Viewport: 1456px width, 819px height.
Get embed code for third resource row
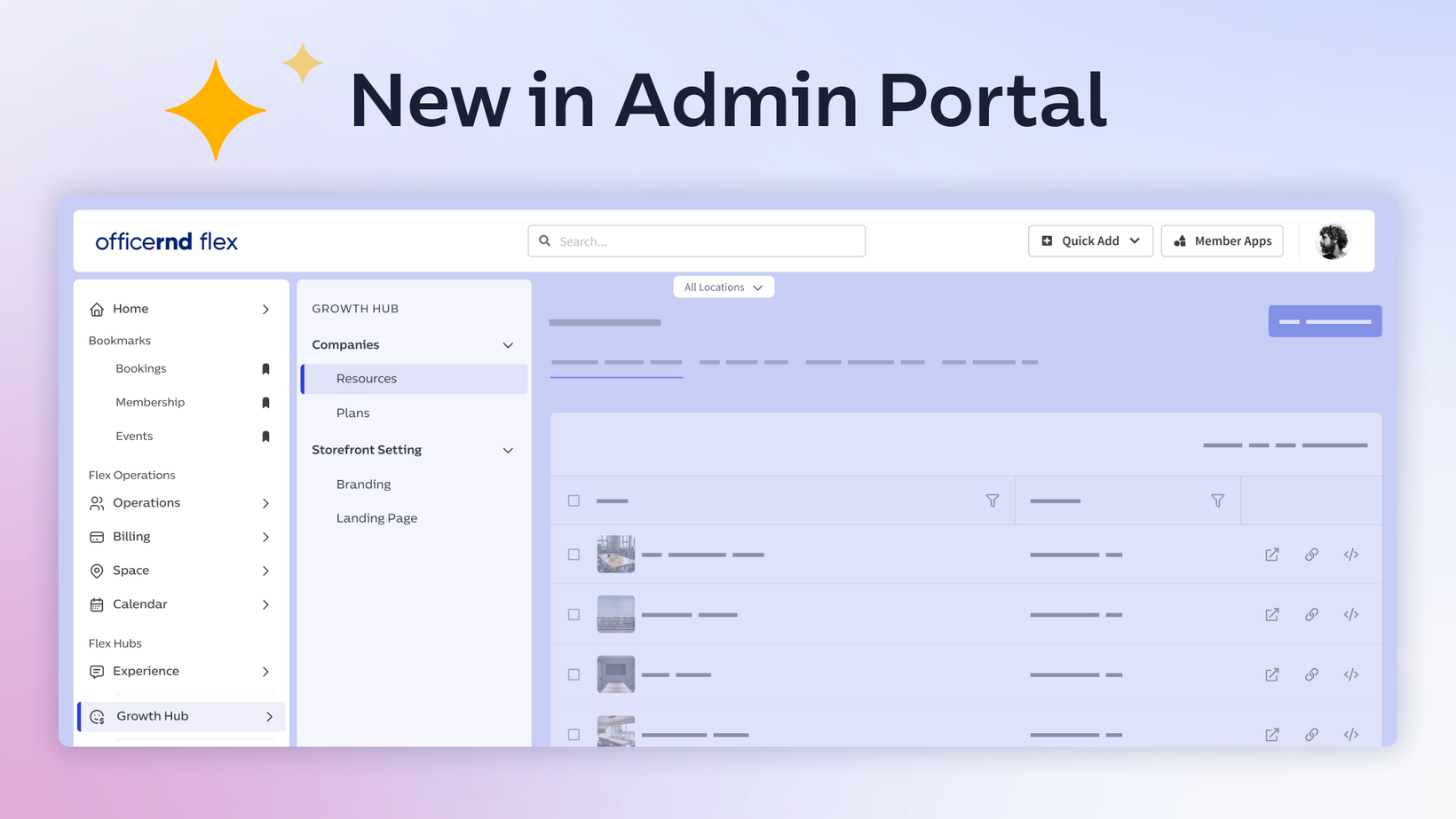(x=1351, y=675)
